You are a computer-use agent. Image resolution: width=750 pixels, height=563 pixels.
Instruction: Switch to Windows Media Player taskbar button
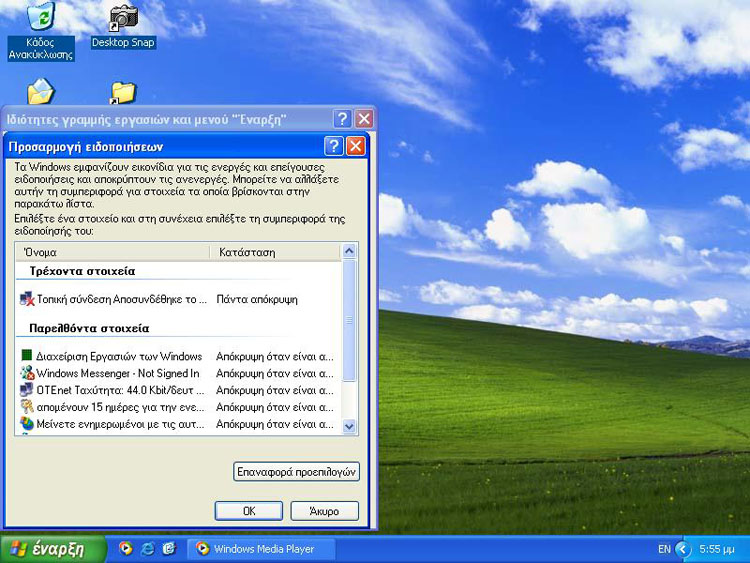[261, 549]
